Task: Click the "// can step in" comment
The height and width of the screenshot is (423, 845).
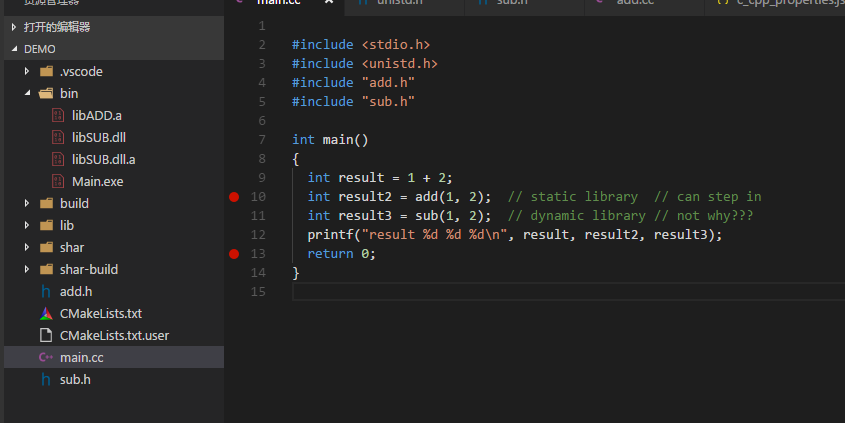Action: pos(708,197)
